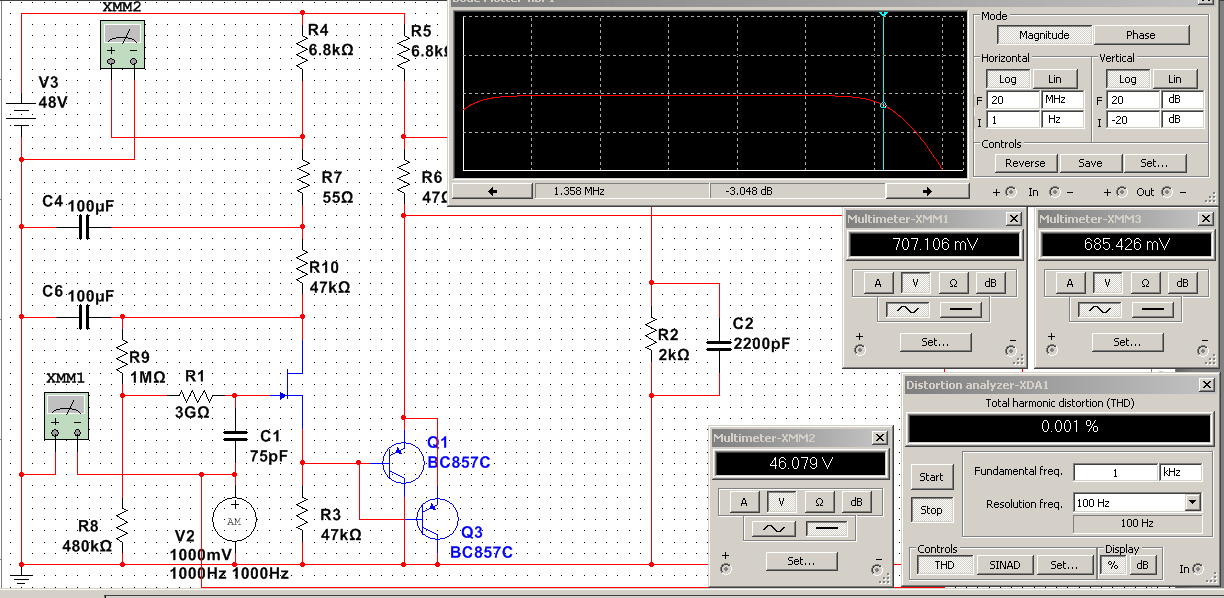The image size is (1224, 598).
Task: Choose AC mode in Multimeter-XMM1
Action: click(x=908, y=310)
